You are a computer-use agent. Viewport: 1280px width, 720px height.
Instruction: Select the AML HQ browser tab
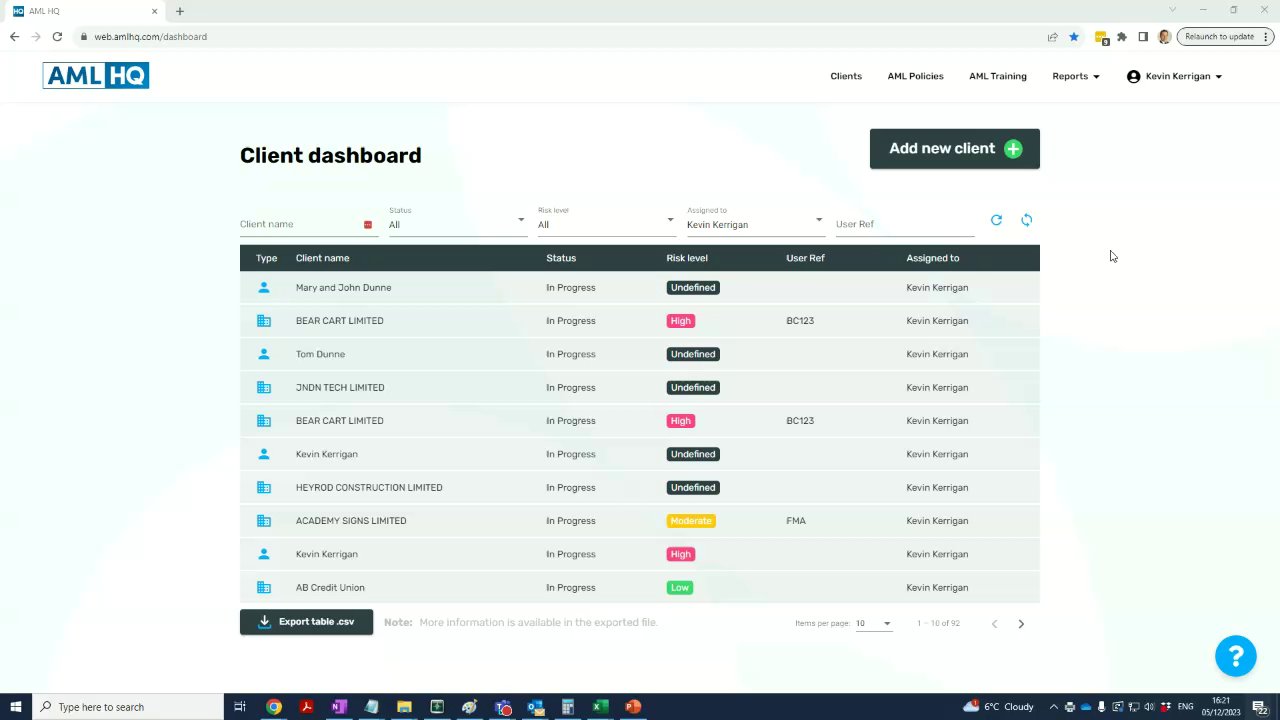point(86,11)
